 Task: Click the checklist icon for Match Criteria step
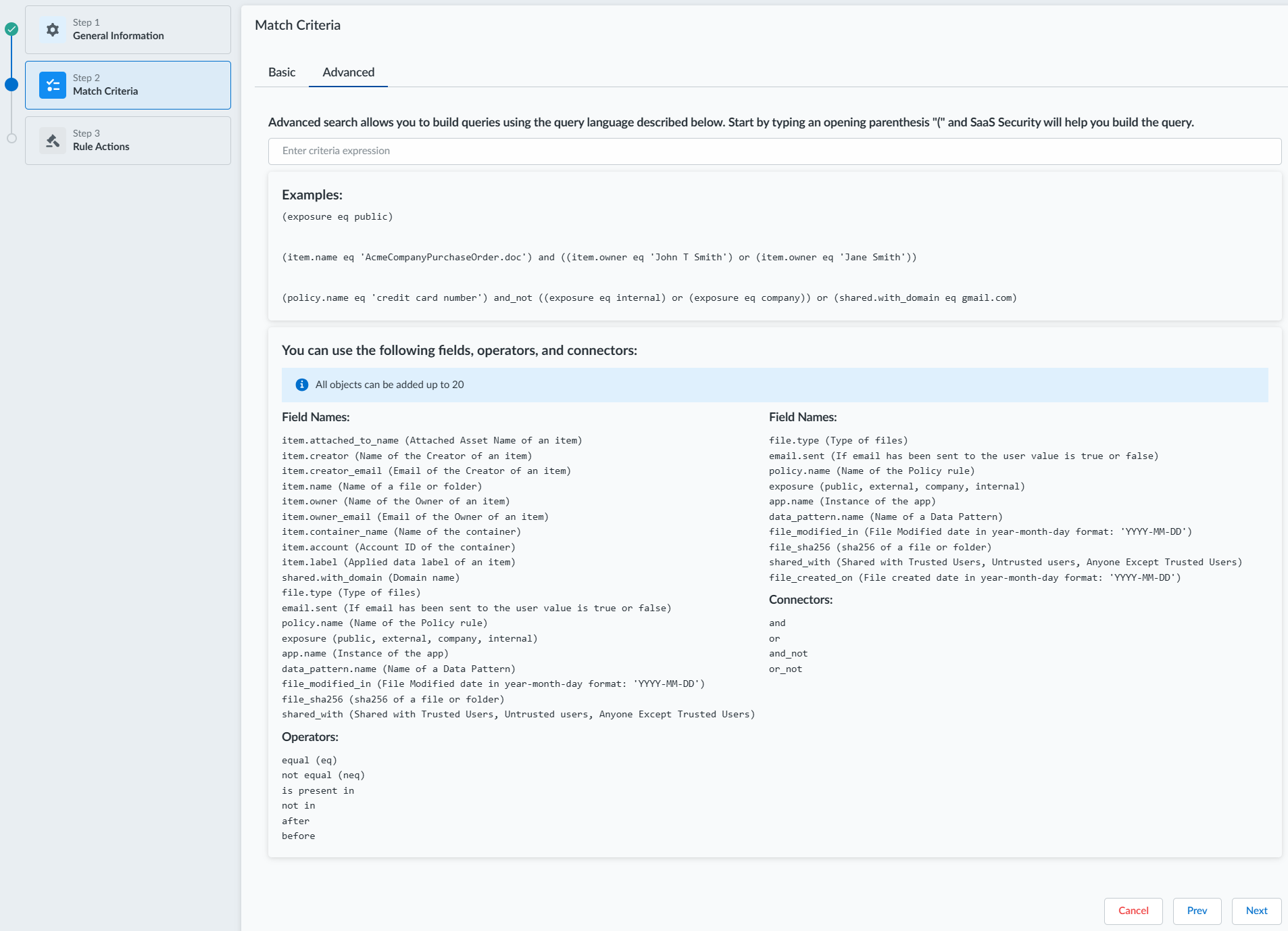tap(52, 85)
